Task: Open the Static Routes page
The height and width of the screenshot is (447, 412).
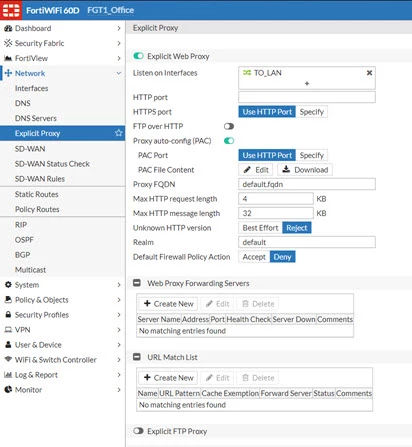Action: pyautogui.click(x=36, y=194)
